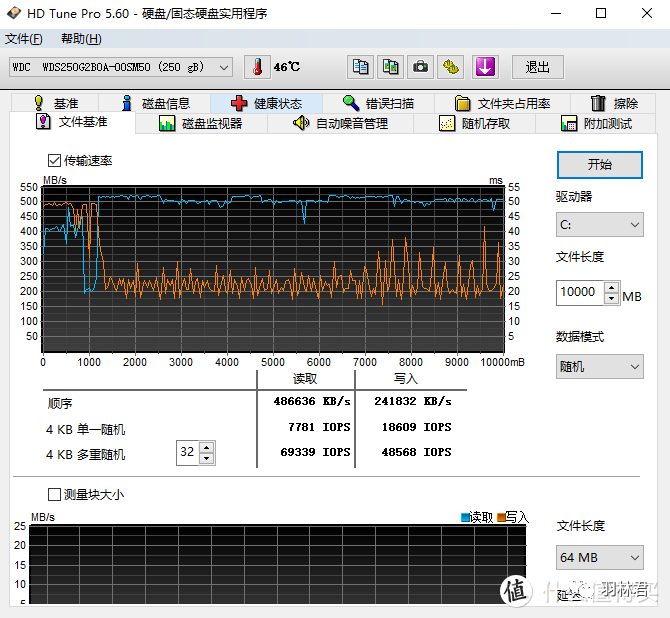Open the 文件夹占用率 tab
This screenshot has height=618, width=670.
click(x=502, y=103)
